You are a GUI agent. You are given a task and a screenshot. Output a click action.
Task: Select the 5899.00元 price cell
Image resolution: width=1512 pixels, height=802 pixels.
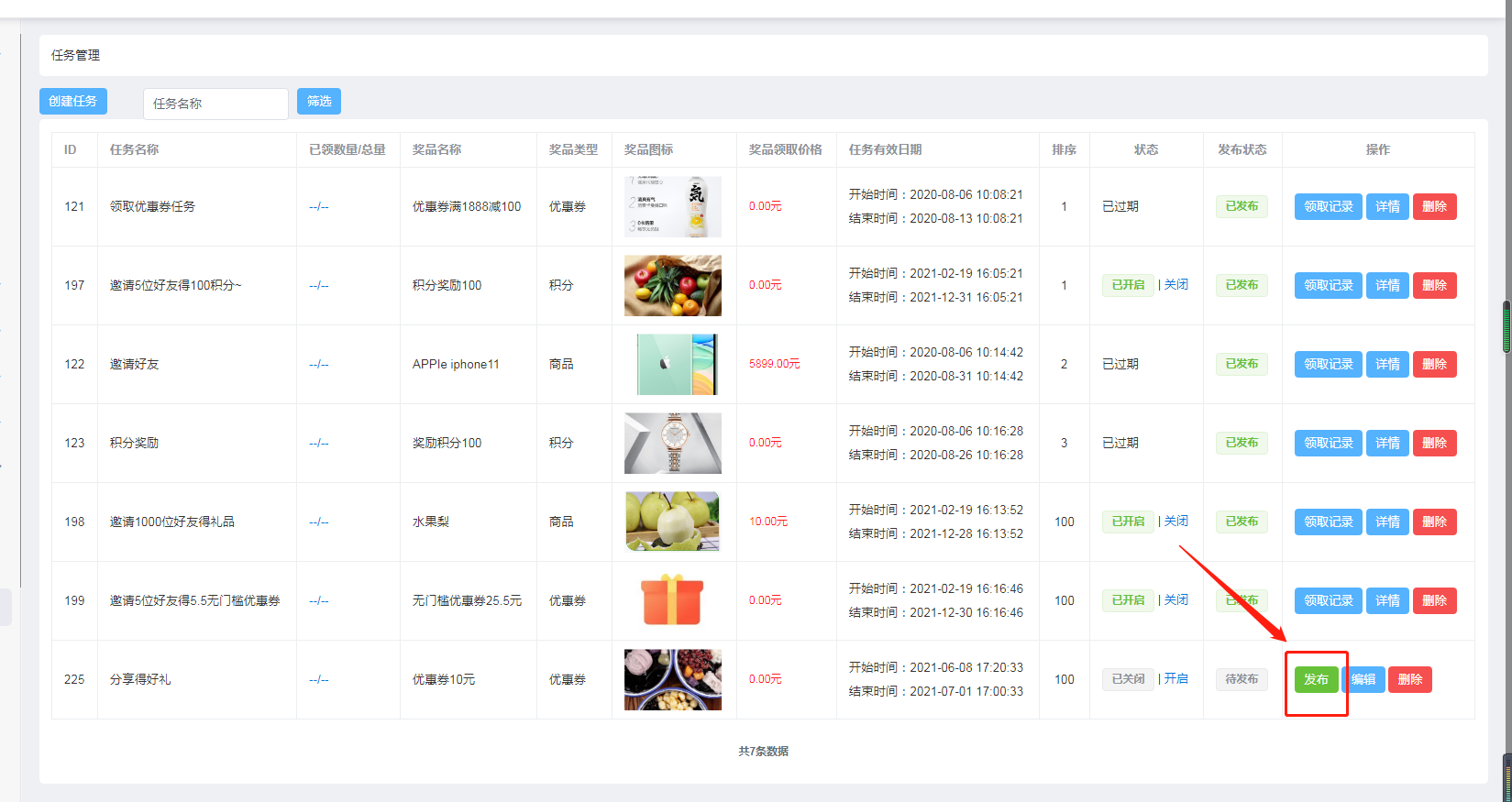point(775,364)
